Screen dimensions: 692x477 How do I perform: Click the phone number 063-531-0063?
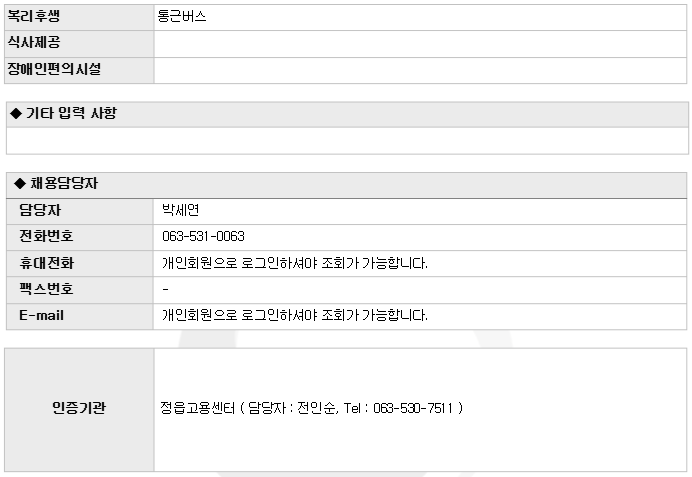tap(203, 237)
